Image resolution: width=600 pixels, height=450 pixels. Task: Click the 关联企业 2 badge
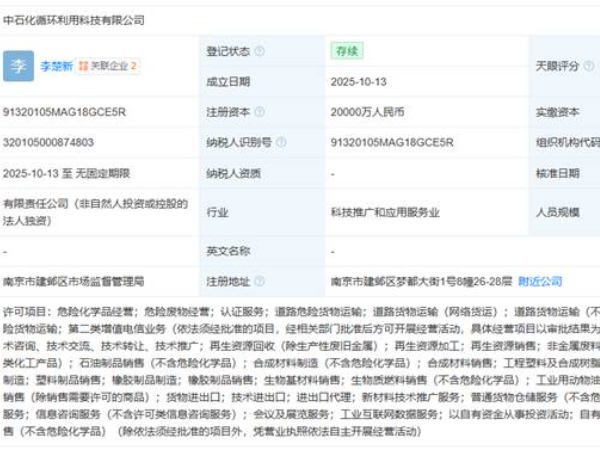107,66
